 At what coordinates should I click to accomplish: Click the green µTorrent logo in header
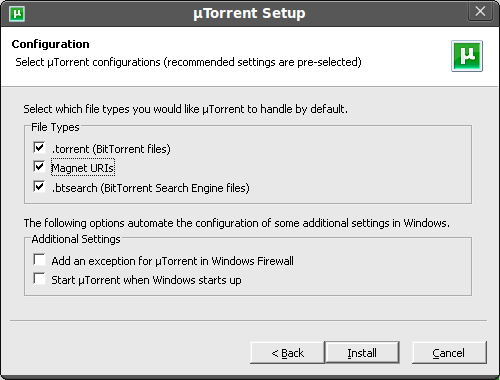coord(467,56)
